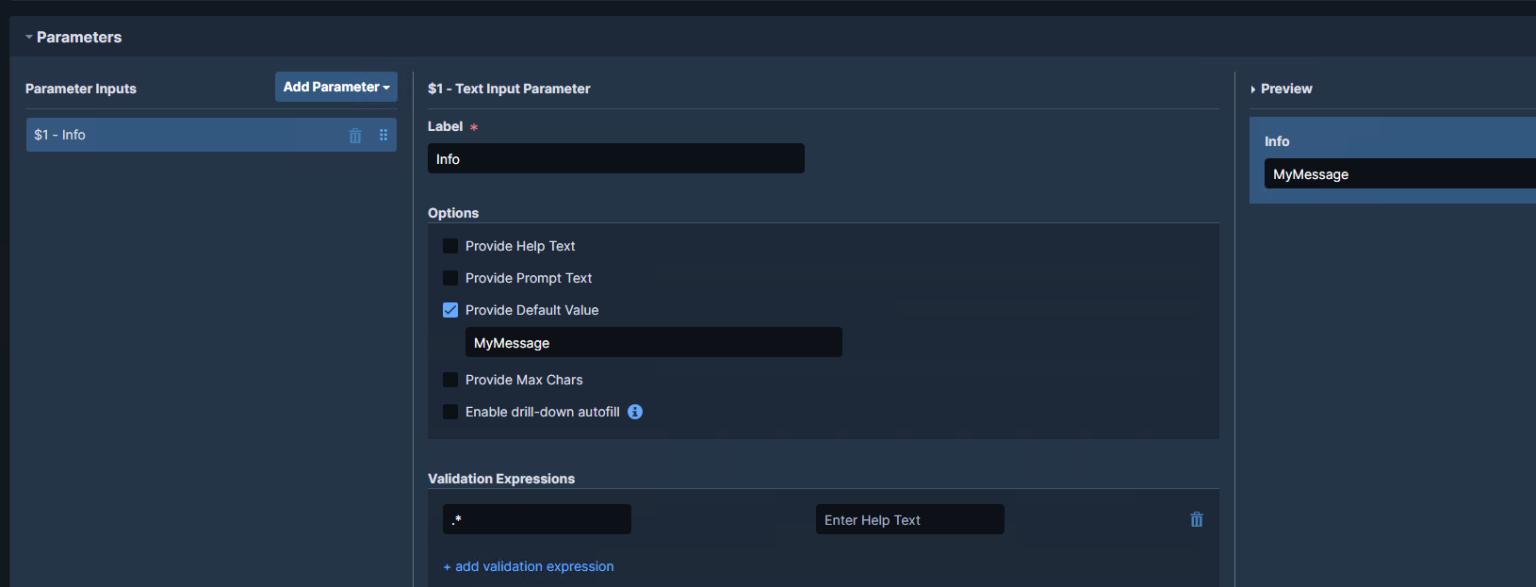Click the add validation expression link
Screen dimensions: 1536x587
click(x=528, y=566)
